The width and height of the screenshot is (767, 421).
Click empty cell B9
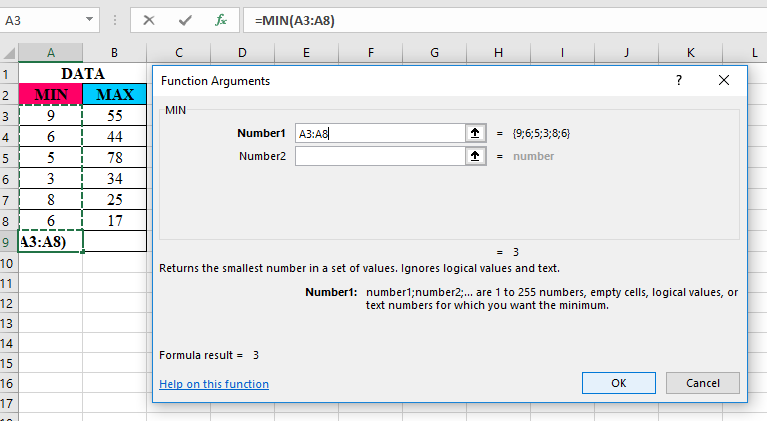click(114, 242)
